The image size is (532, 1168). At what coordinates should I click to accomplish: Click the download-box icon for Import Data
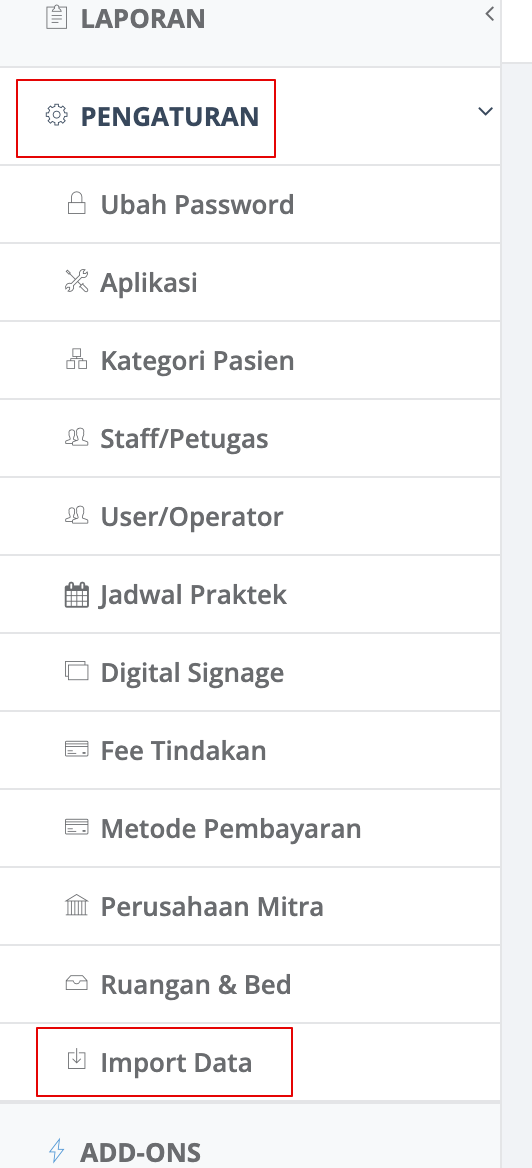click(76, 1058)
